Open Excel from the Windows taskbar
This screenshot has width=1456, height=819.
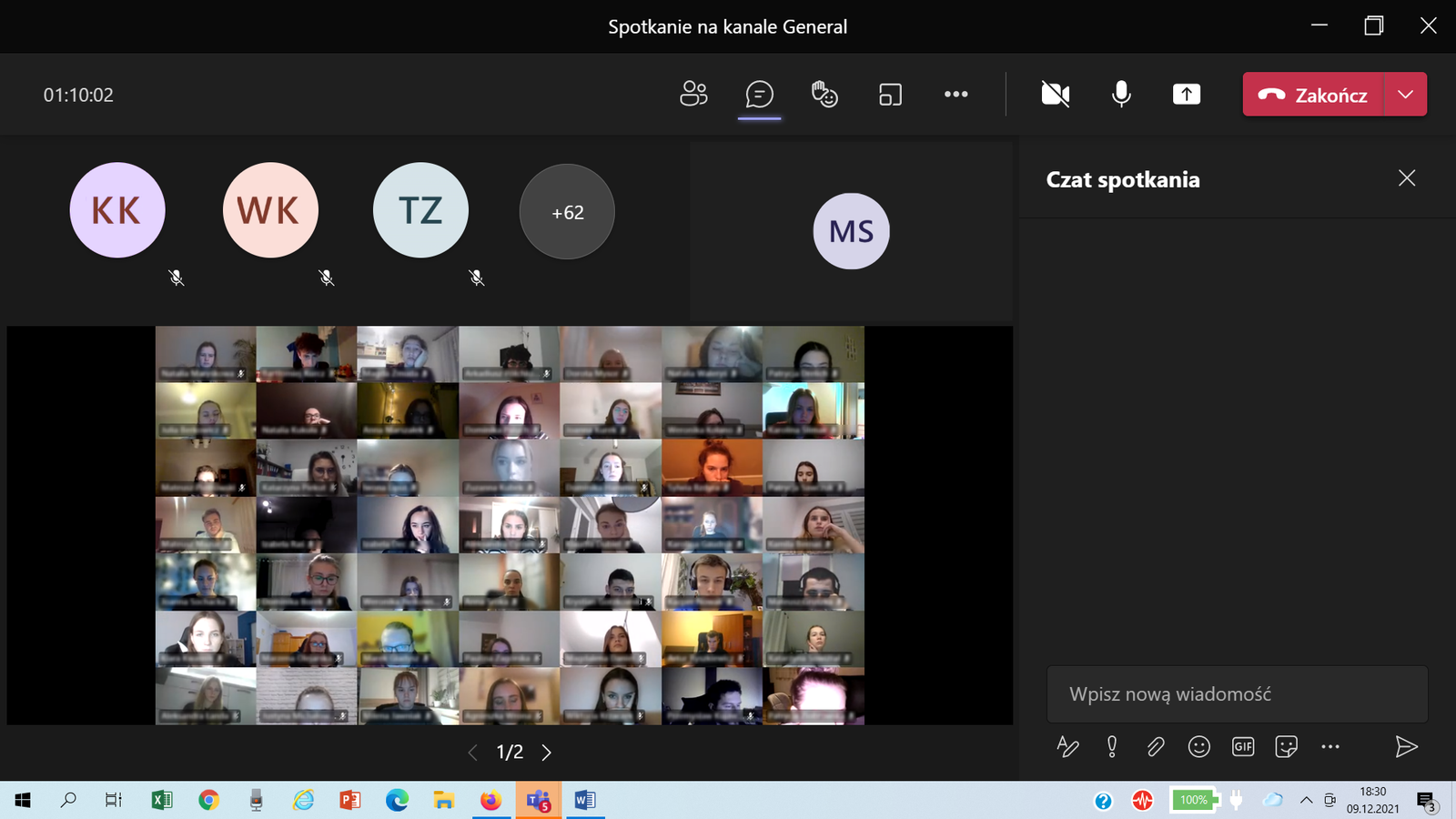pos(162,800)
